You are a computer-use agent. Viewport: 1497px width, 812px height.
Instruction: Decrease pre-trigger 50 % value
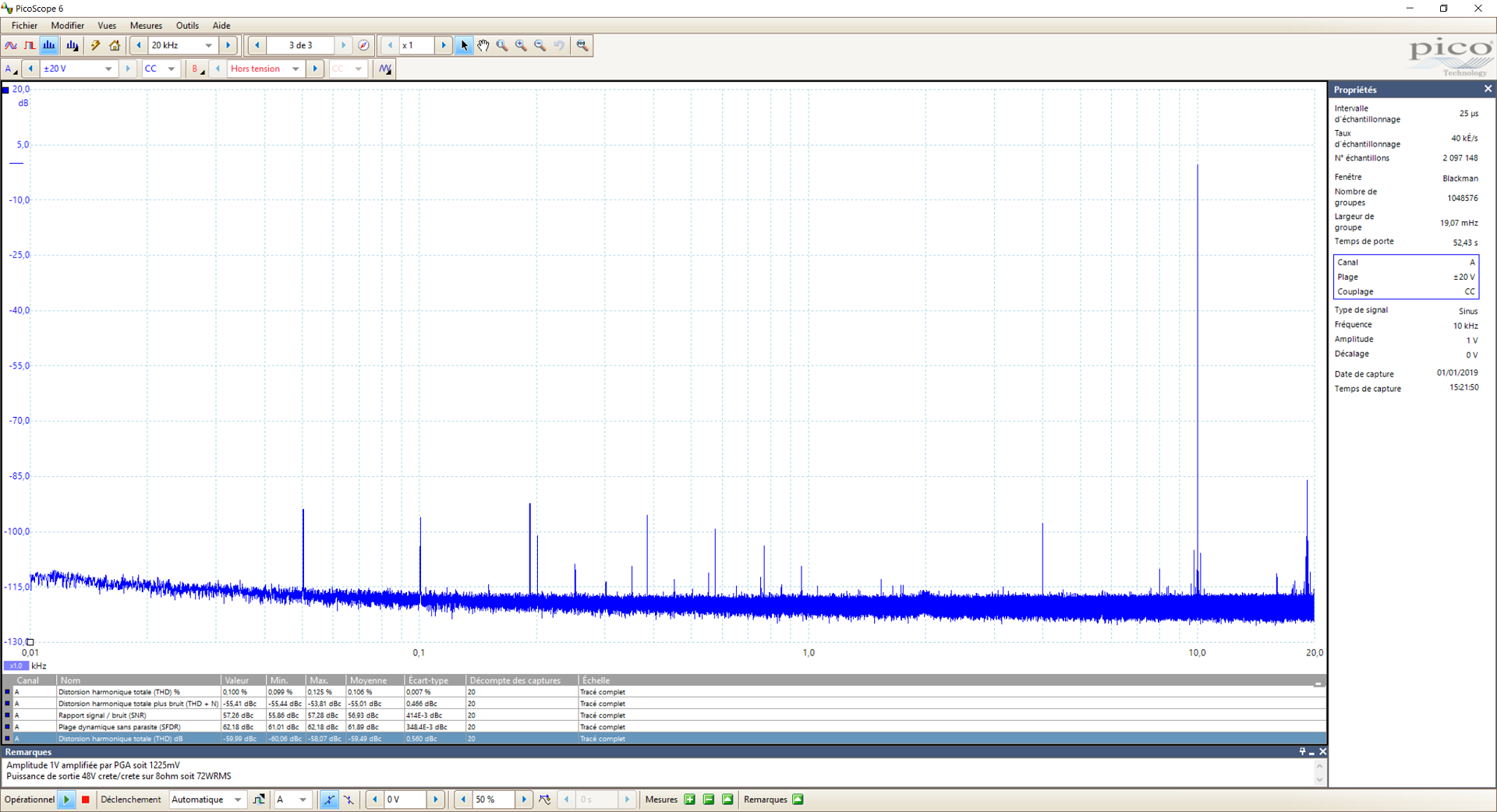pos(463,800)
